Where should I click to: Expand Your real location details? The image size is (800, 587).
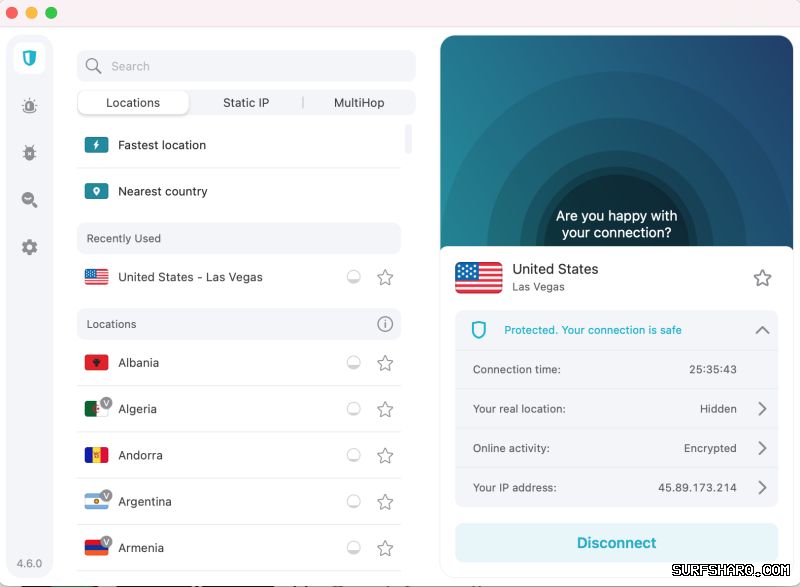pyautogui.click(x=762, y=409)
